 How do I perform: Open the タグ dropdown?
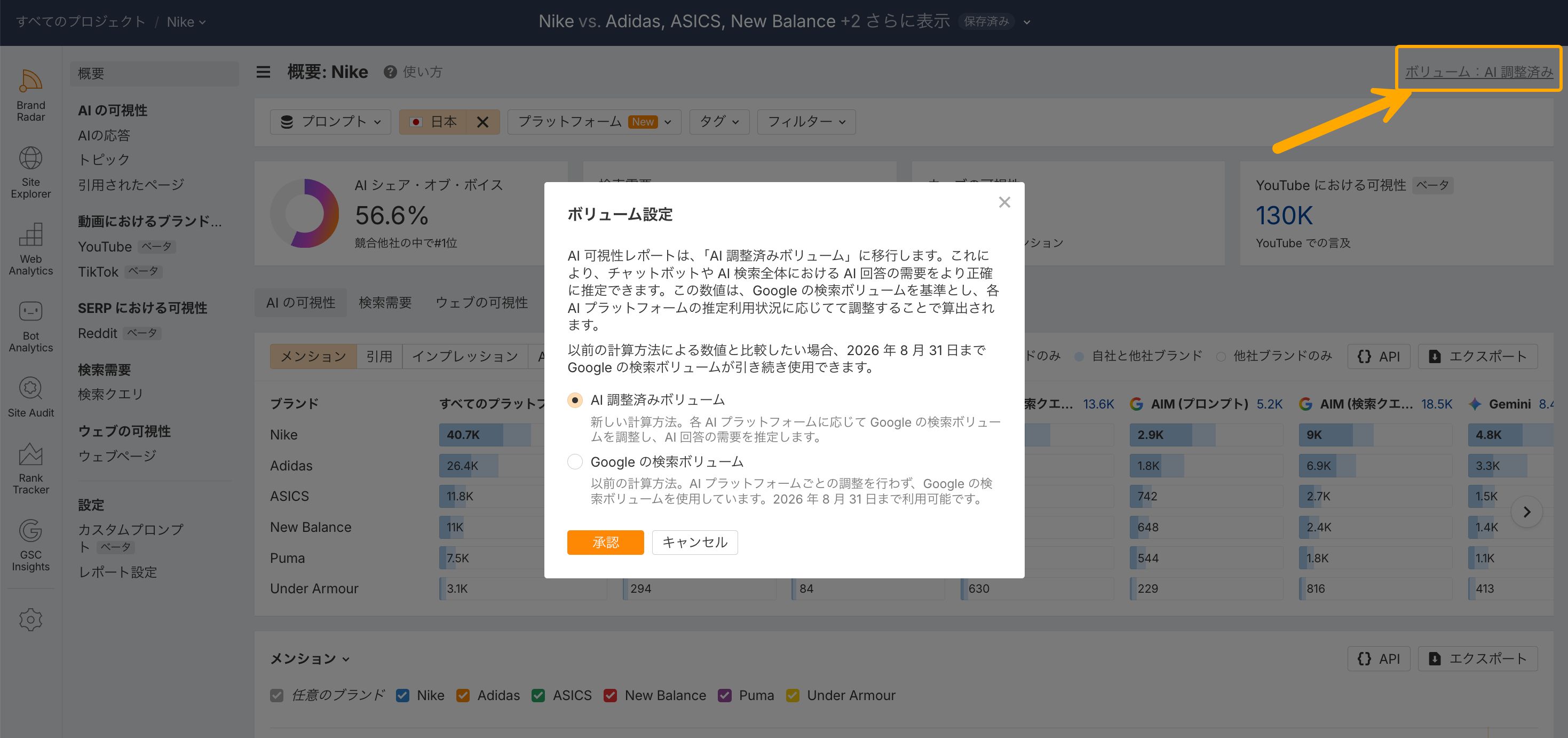pyautogui.click(x=719, y=122)
